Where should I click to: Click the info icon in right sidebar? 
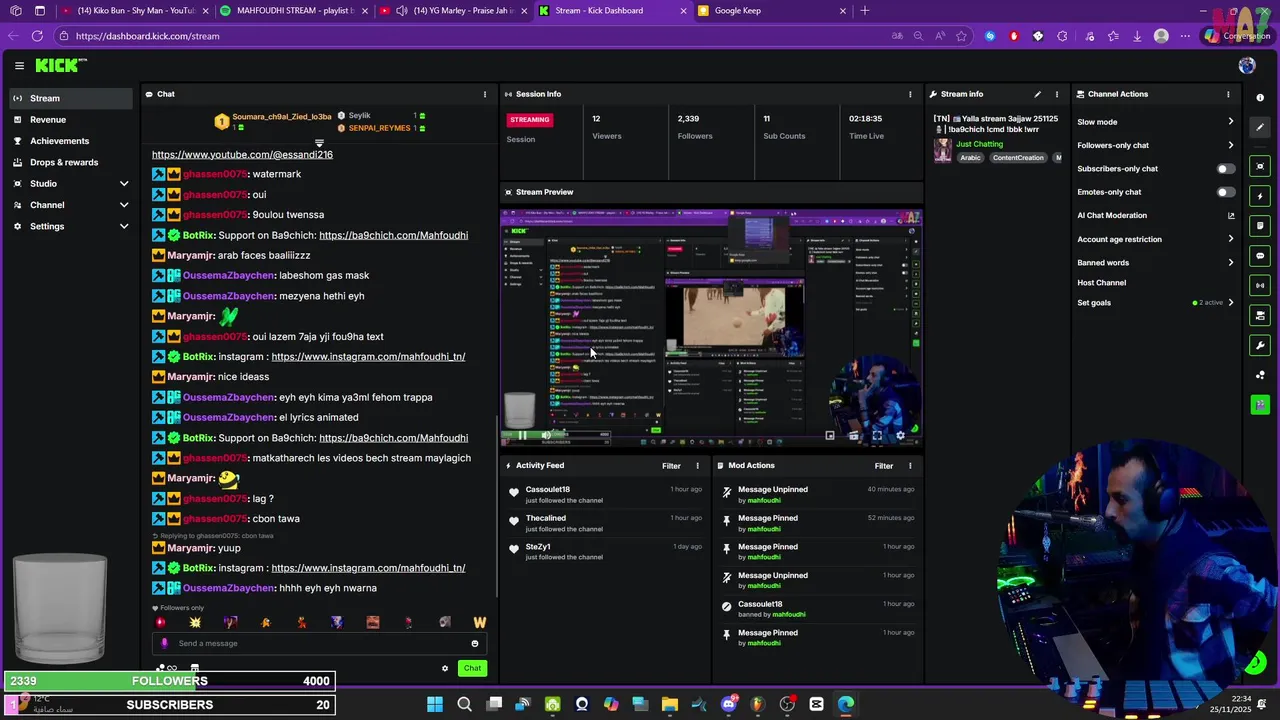[1260, 98]
